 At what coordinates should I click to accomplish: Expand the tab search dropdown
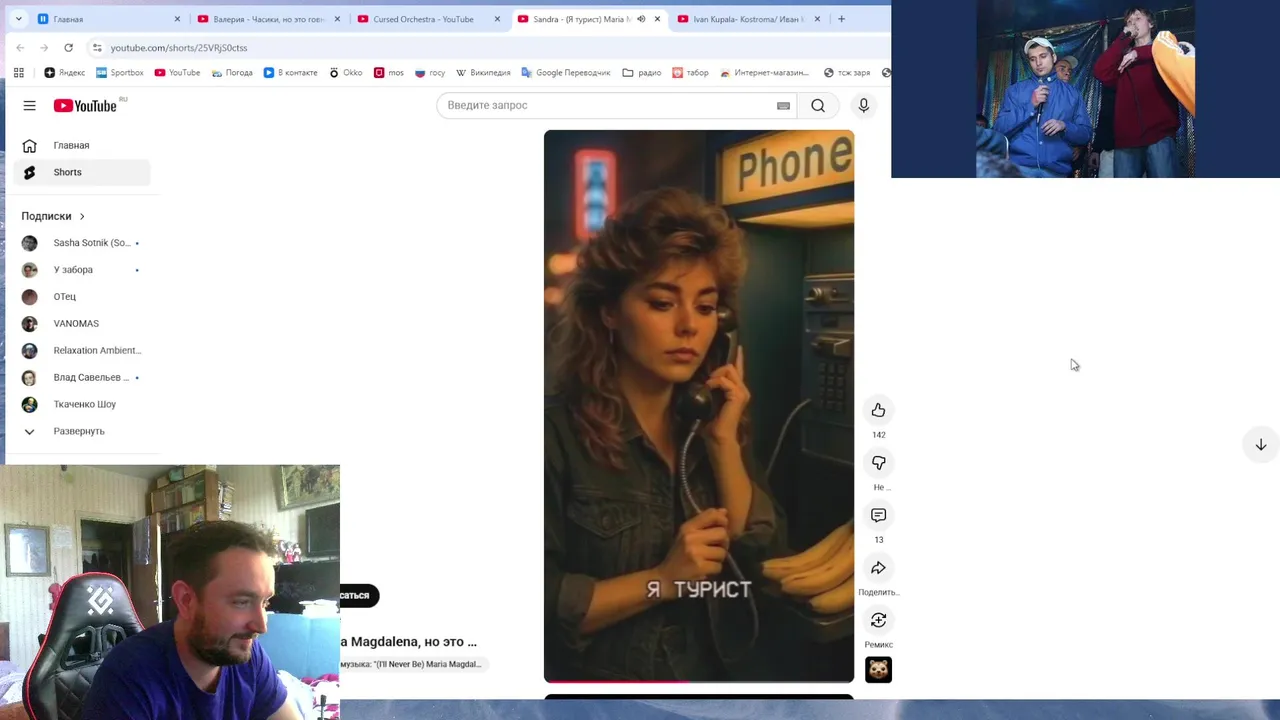18,18
